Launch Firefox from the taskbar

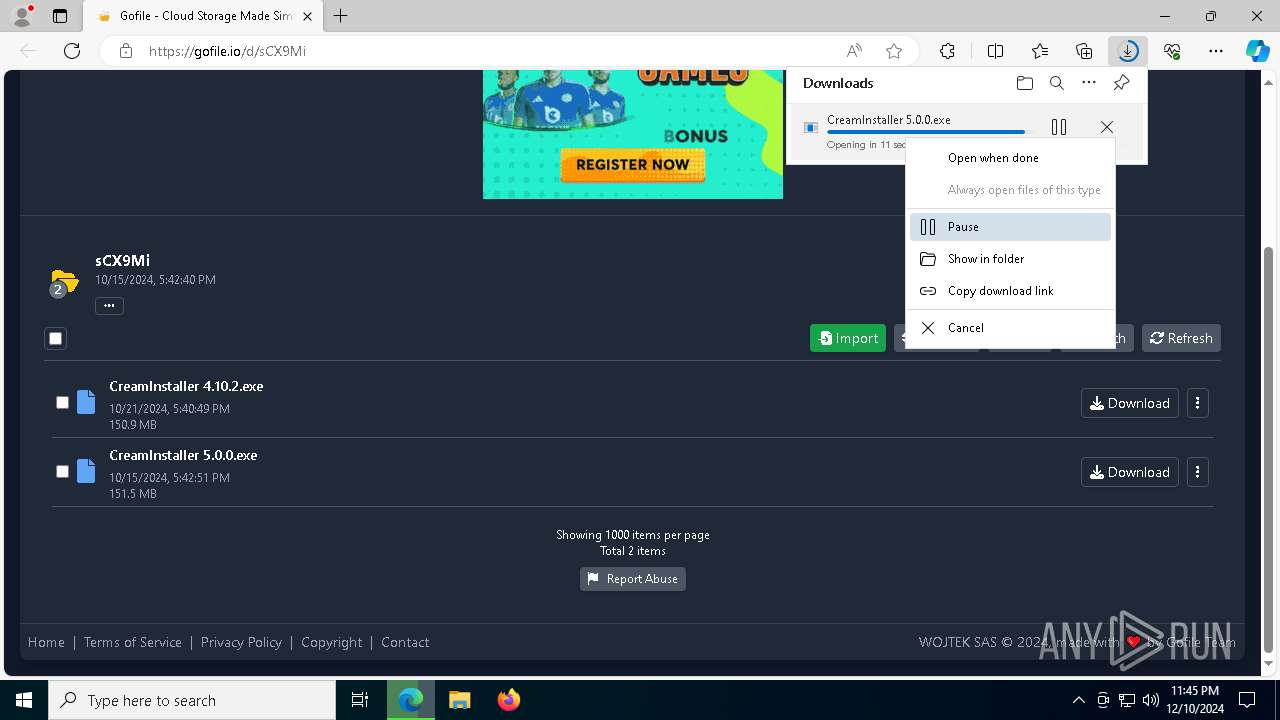pos(508,700)
